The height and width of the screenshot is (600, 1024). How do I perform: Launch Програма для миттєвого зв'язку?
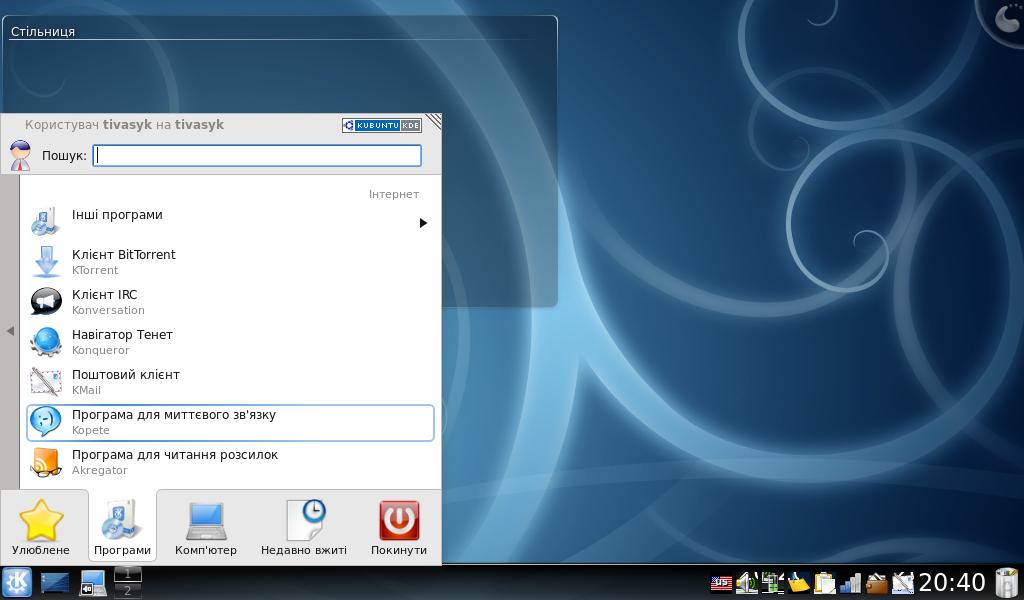pyautogui.click(x=230, y=422)
